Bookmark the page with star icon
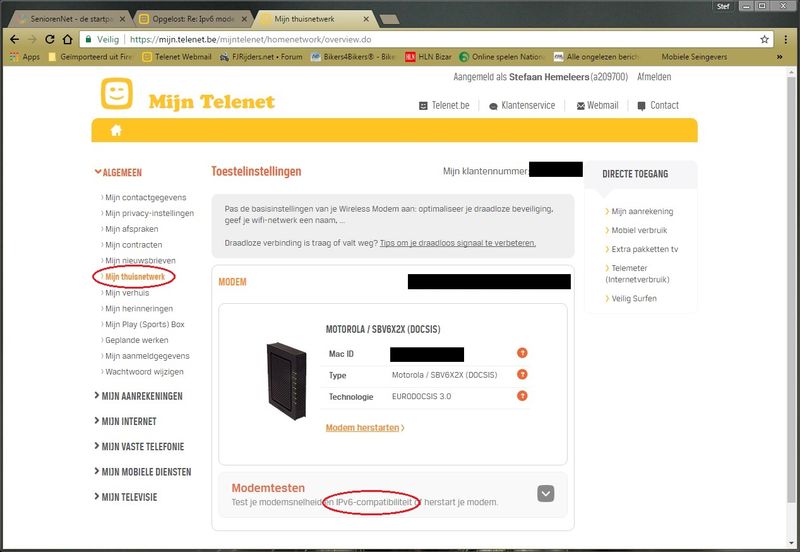The width and height of the screenshot is (800, 552). click(x=764, y=39)
